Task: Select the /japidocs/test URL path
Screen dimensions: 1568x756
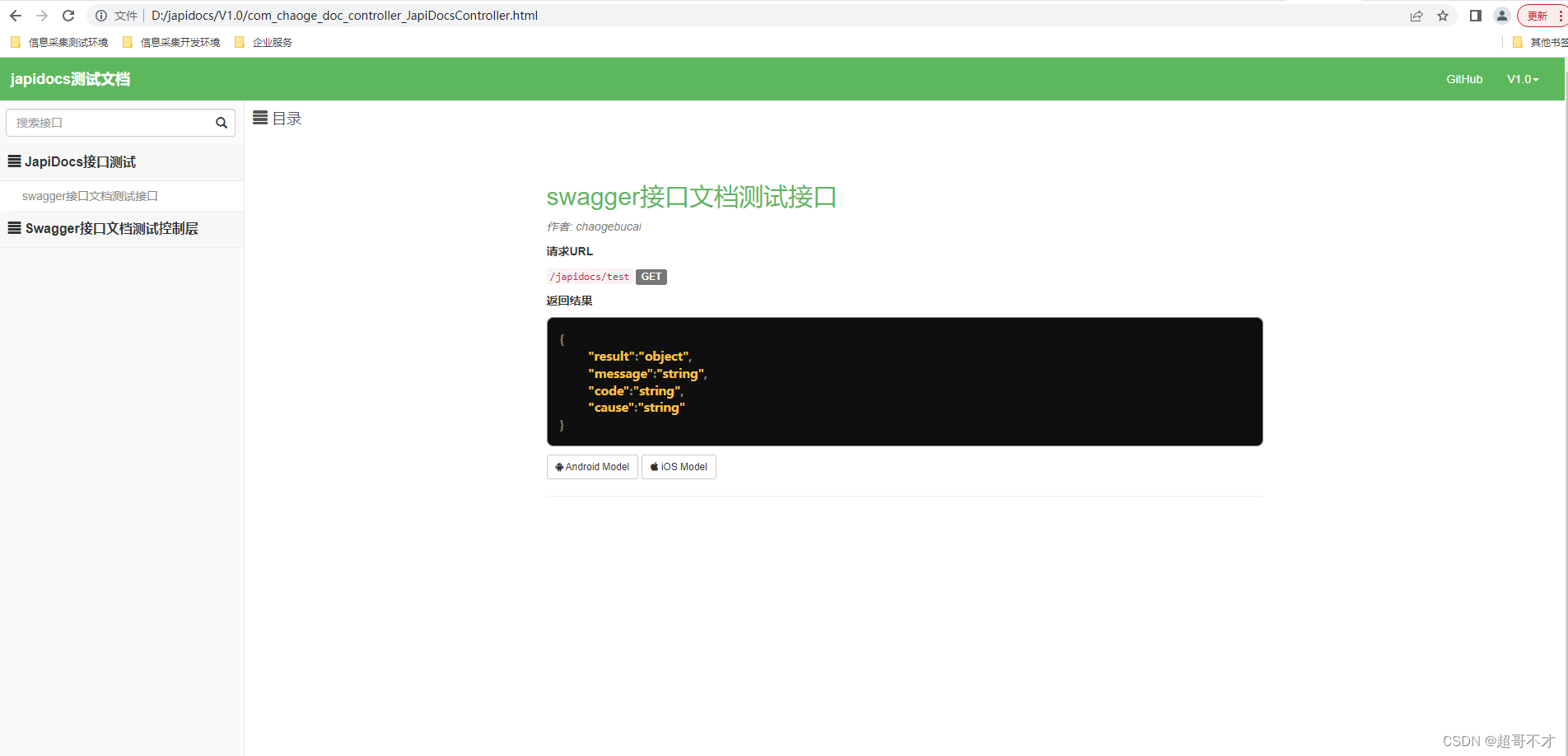Action: click(x=590, y=277)
